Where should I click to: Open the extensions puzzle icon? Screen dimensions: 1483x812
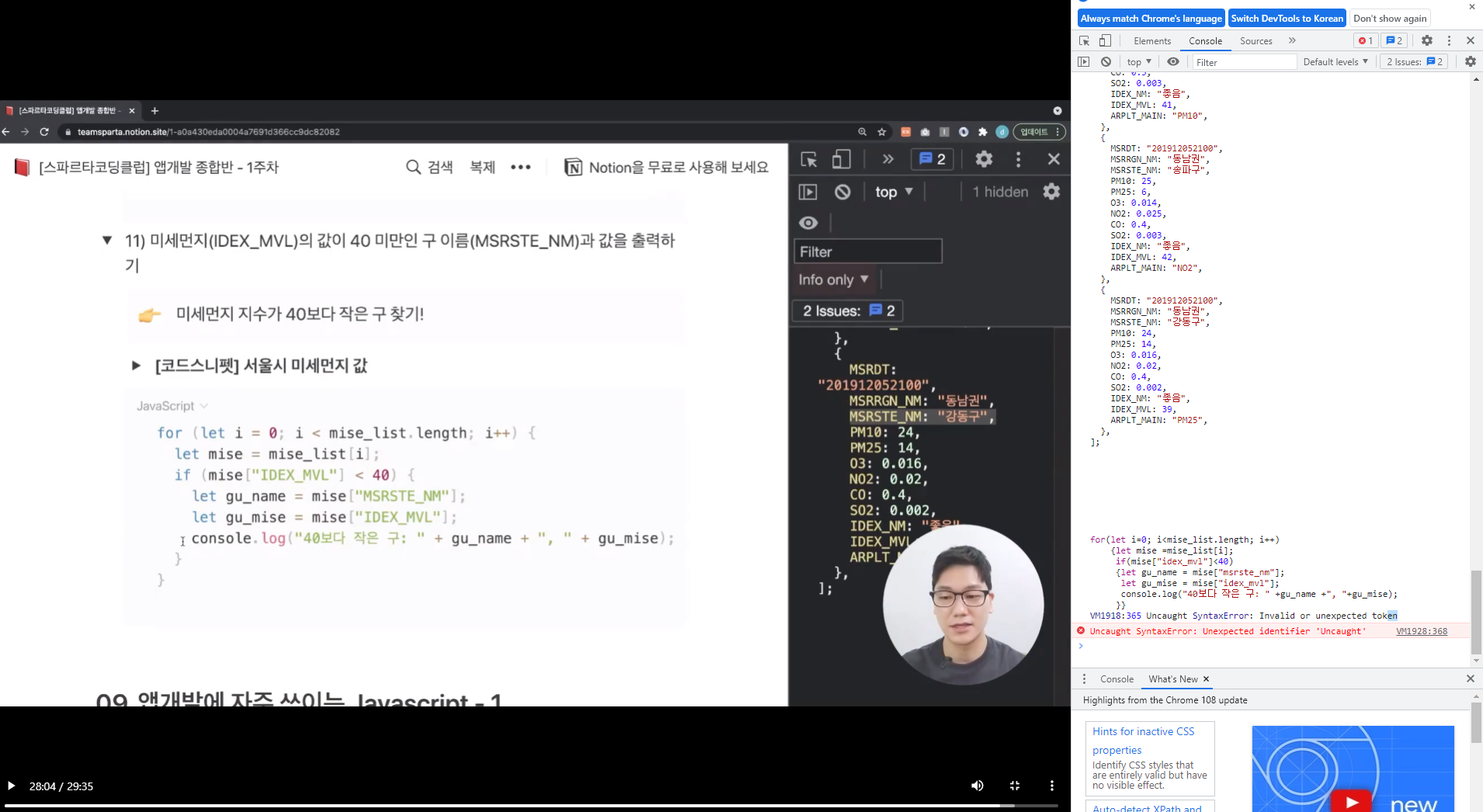pos(983,132)
